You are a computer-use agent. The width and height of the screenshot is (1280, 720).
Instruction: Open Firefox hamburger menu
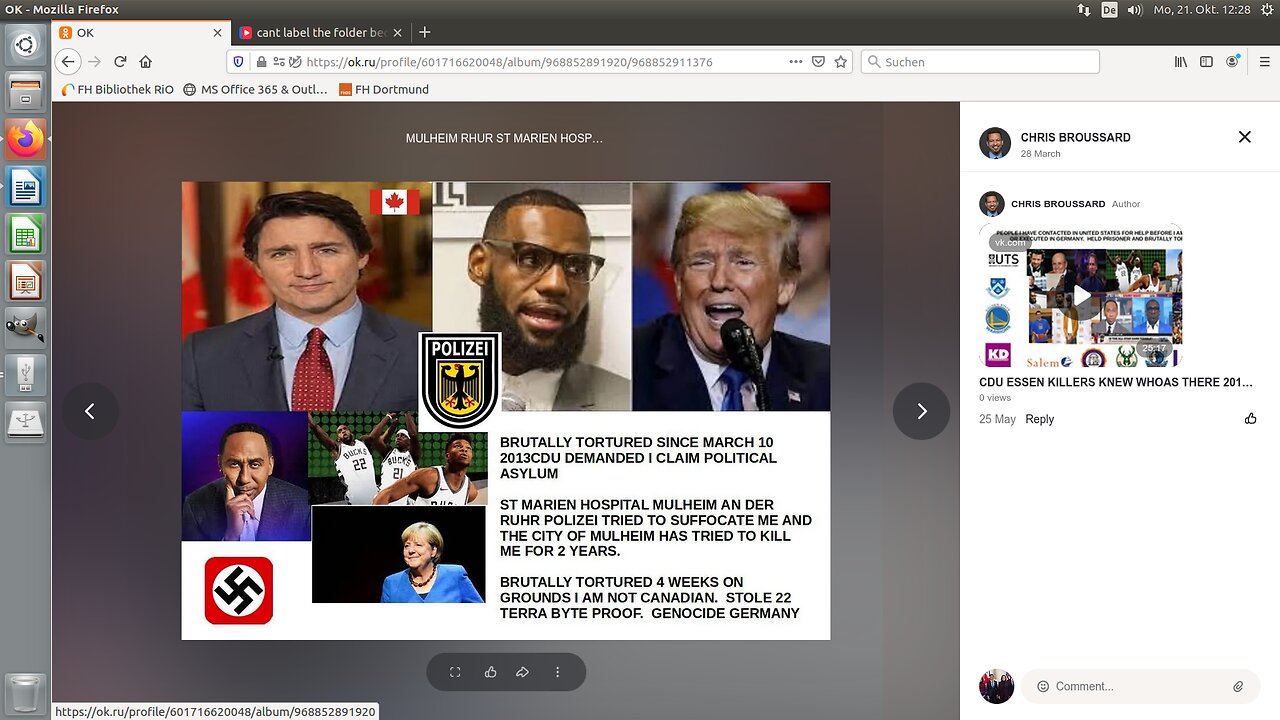1265,61
